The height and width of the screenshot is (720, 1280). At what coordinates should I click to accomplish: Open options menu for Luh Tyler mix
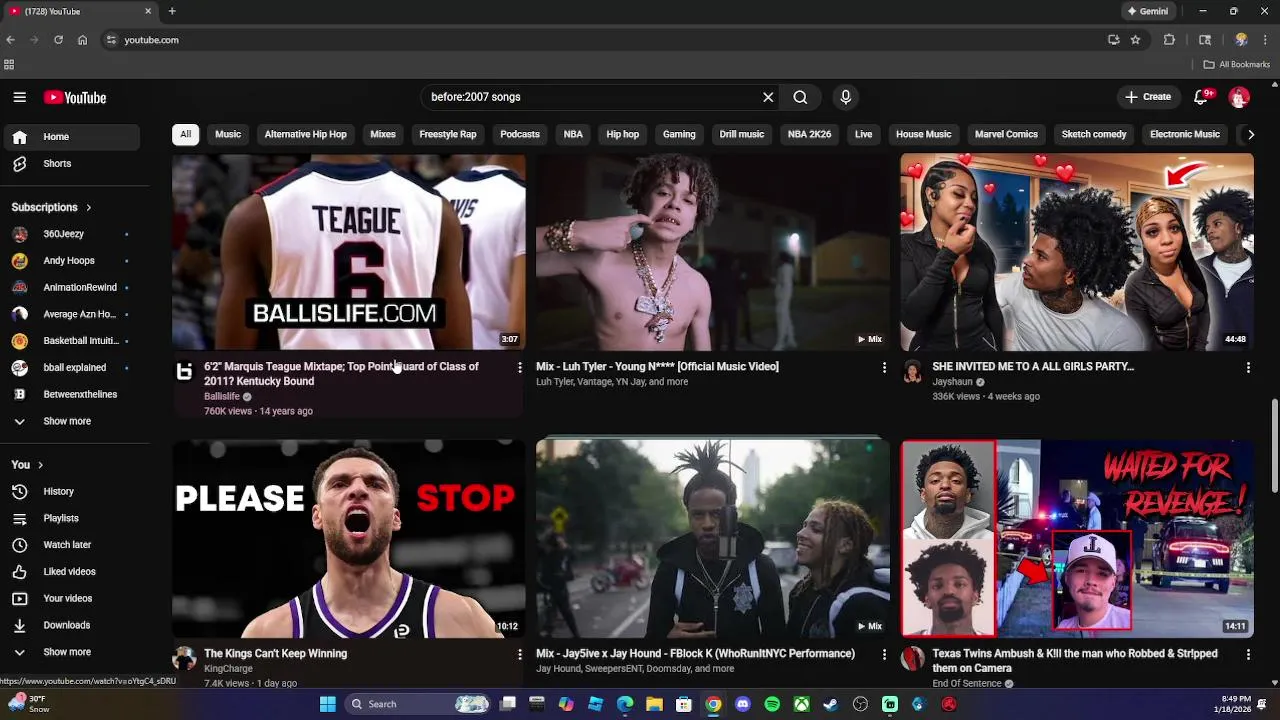click(x=884, y=368)
